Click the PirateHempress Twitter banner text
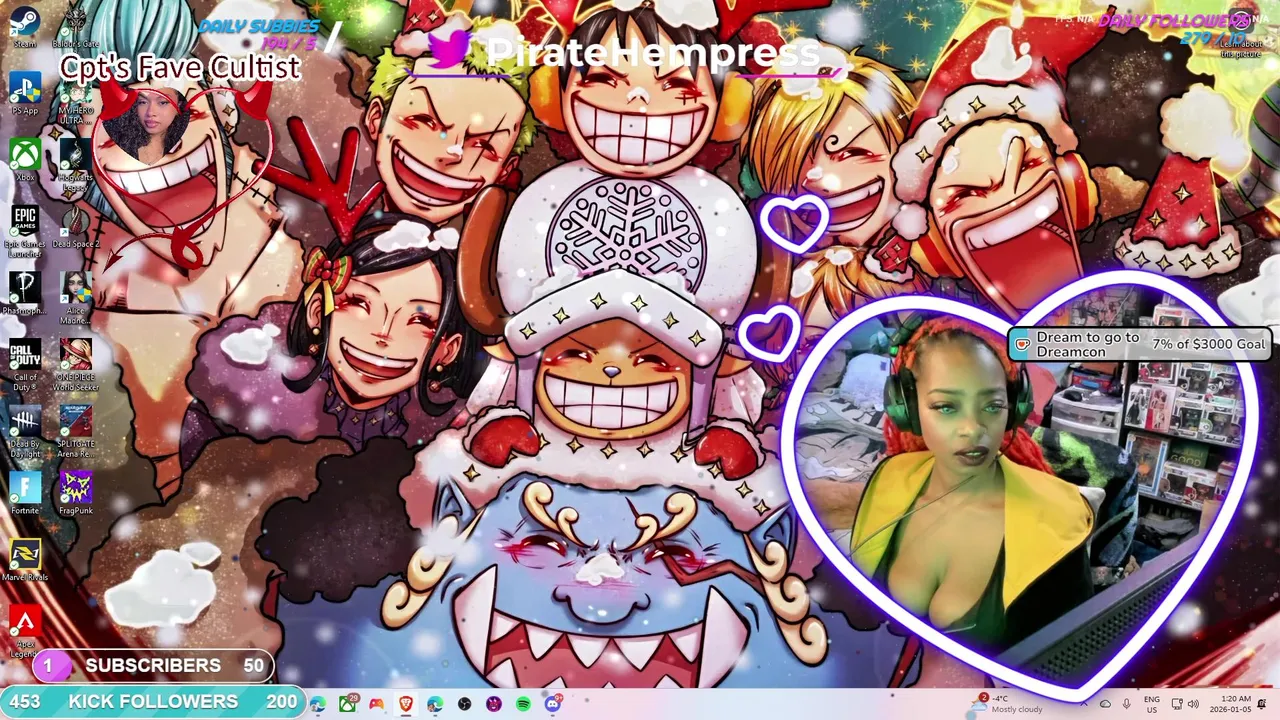Screen dimensions: 1280x720 click(x=652, y=52)
